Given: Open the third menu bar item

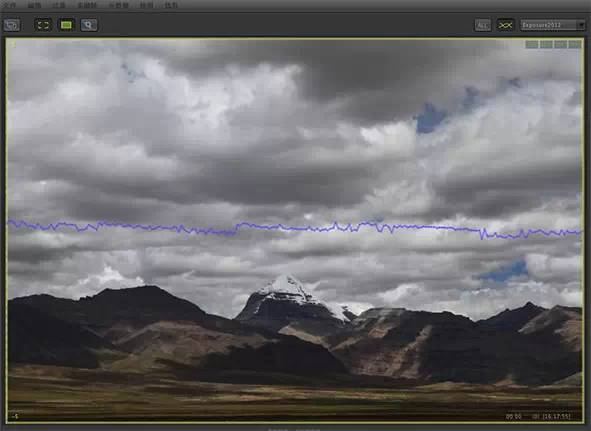Looking at the screenshot, I should [59, 5].
